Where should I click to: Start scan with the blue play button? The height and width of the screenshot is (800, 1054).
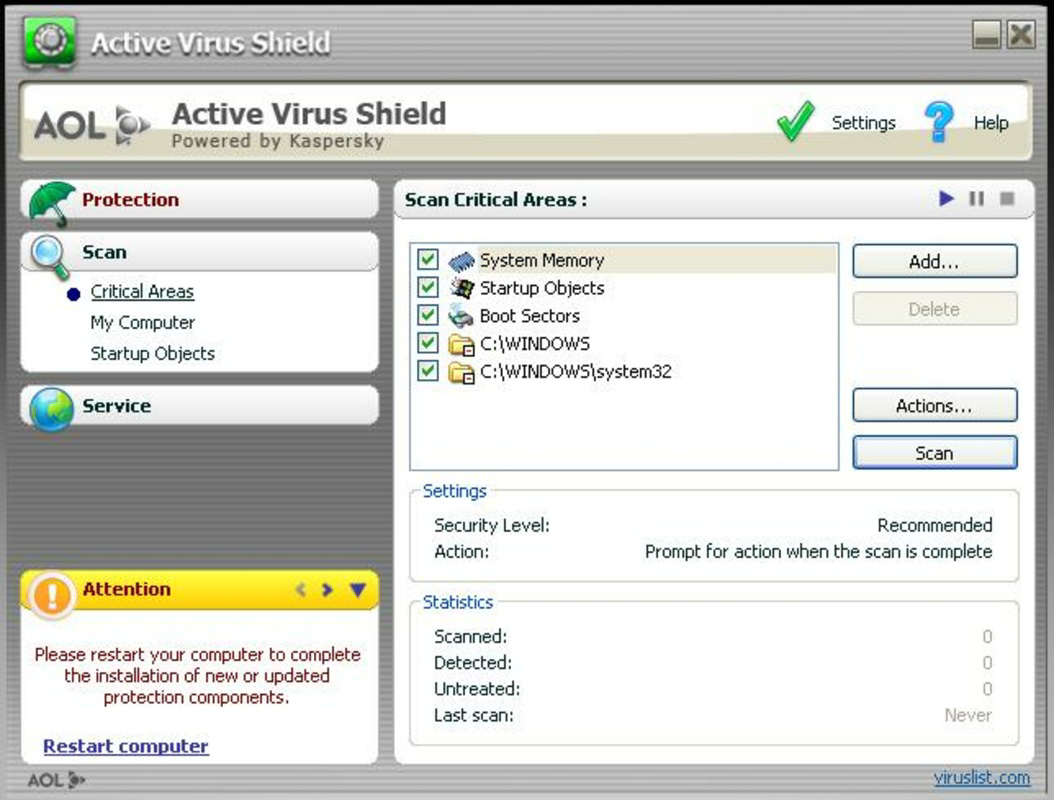click(946, 198)
